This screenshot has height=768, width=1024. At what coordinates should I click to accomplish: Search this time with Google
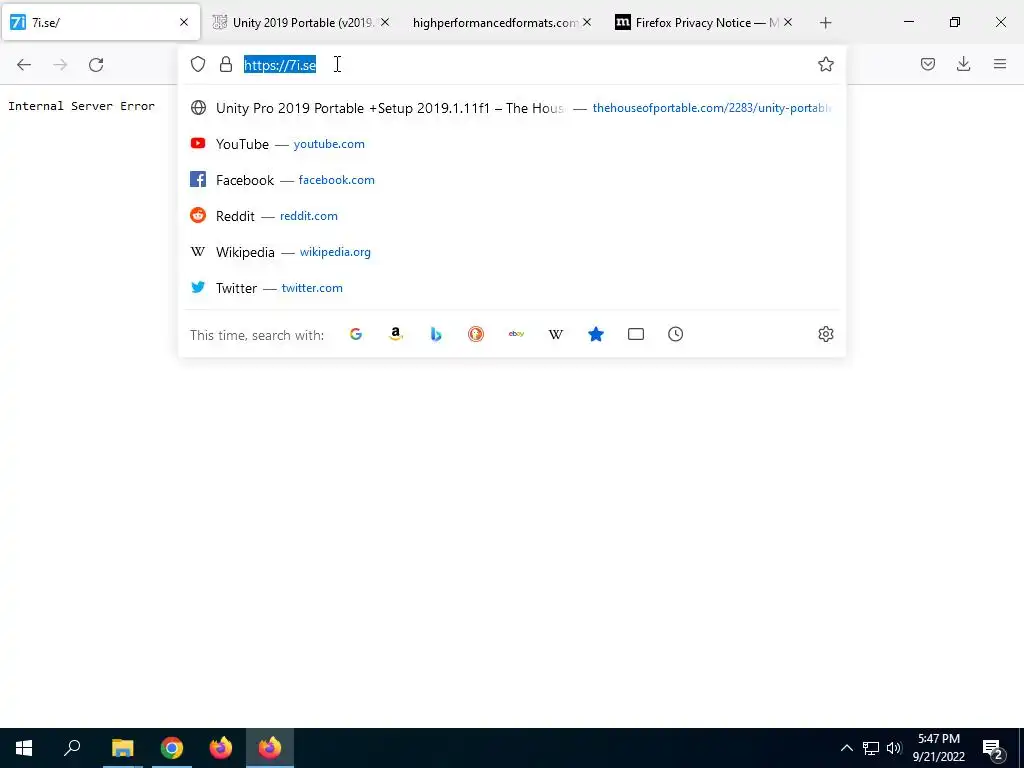coord(356,334)
